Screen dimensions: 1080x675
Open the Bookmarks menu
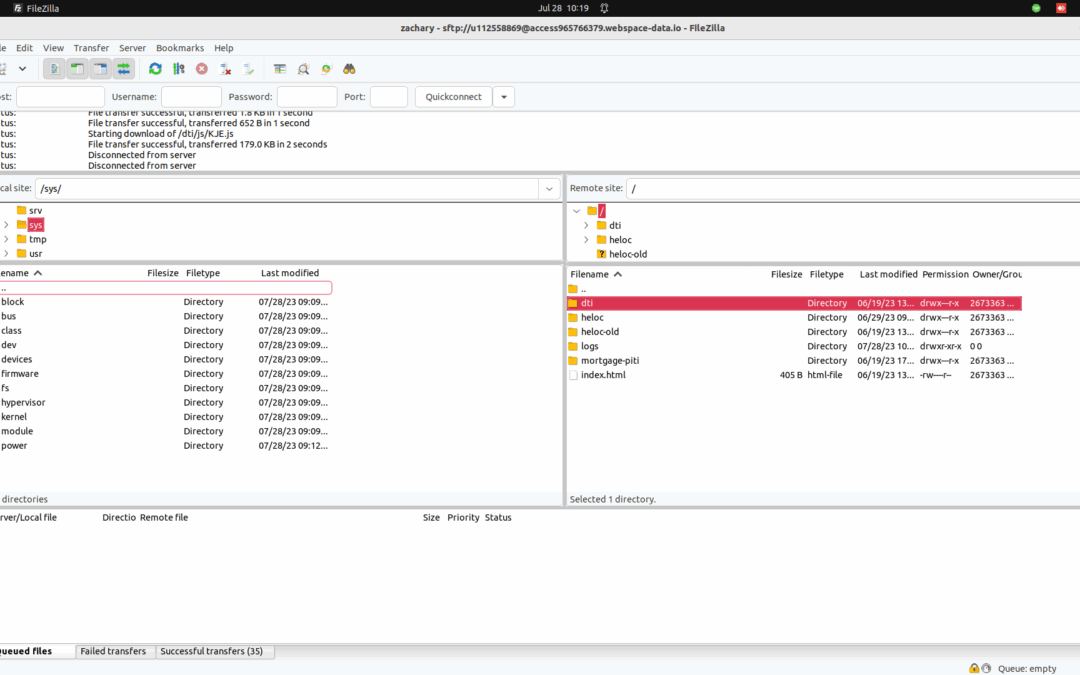180,48
